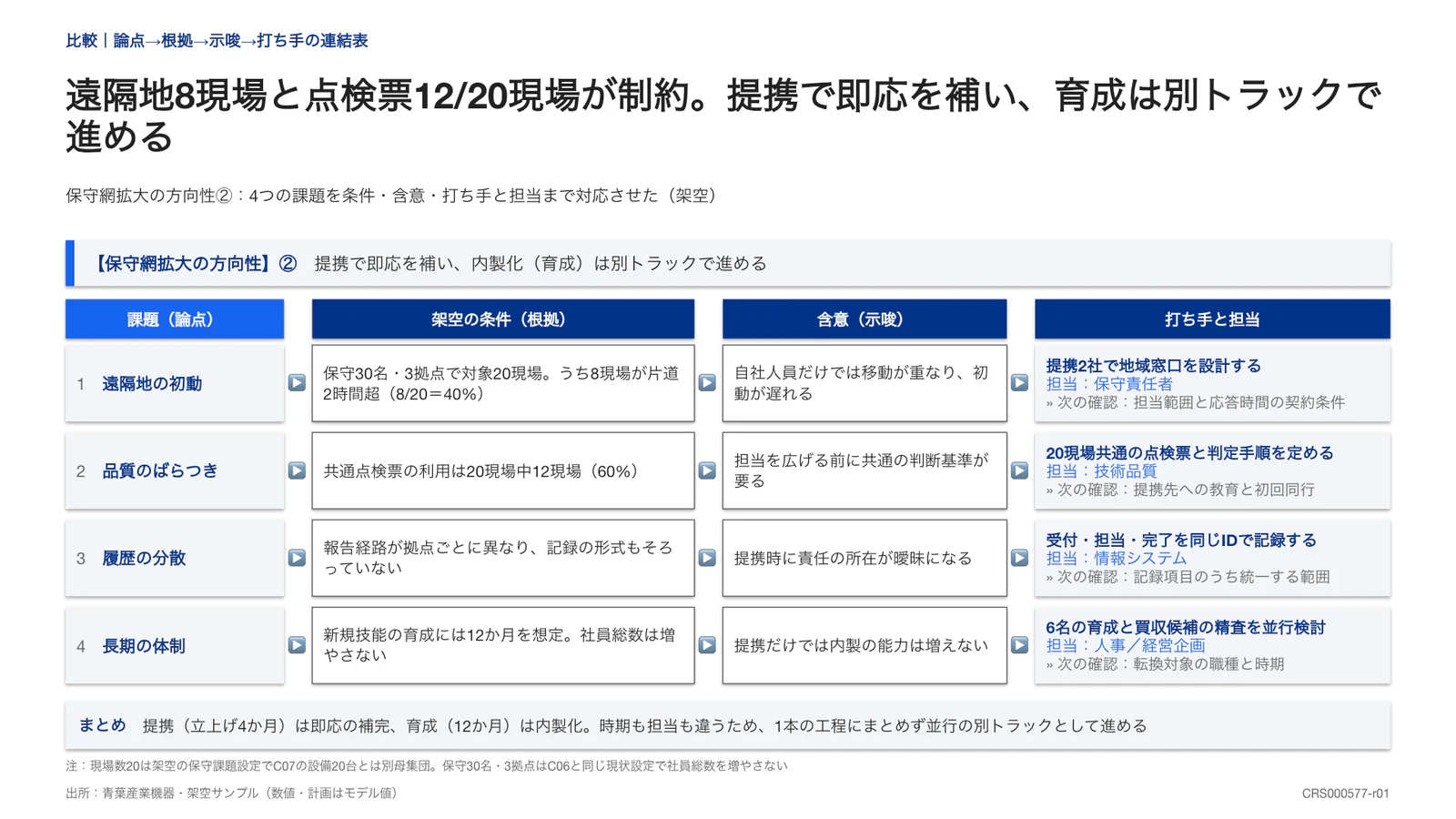
Task: Click 6名の育成と買収候補の精査を並行検討 action text
Action: 1186,628
